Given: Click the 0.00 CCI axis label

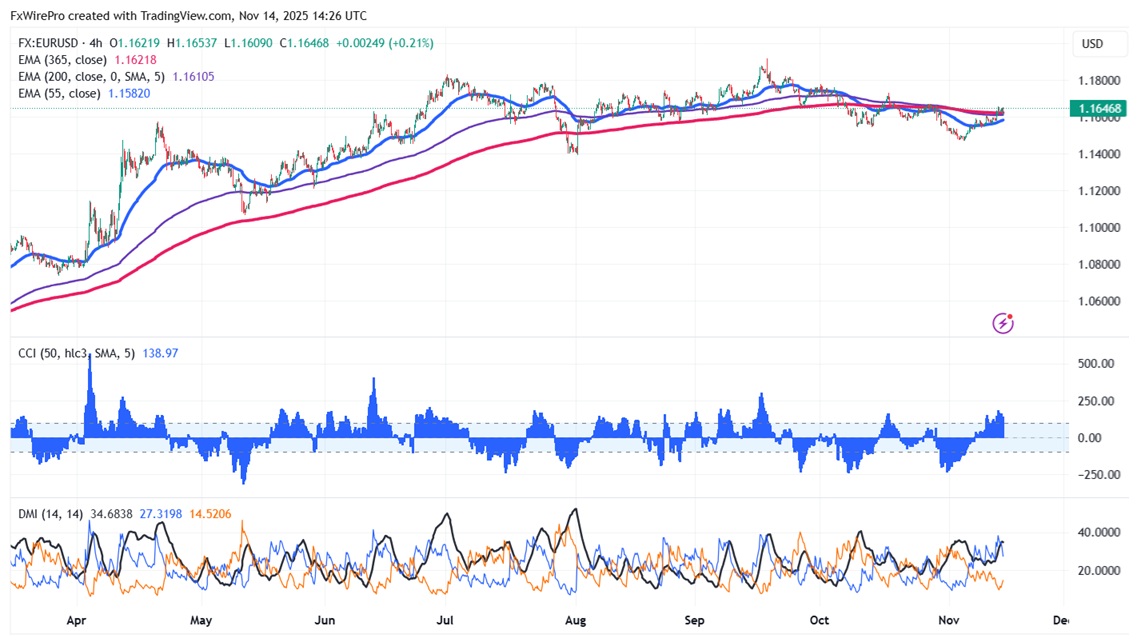Looking at the screenshot, I should 1090,438.
